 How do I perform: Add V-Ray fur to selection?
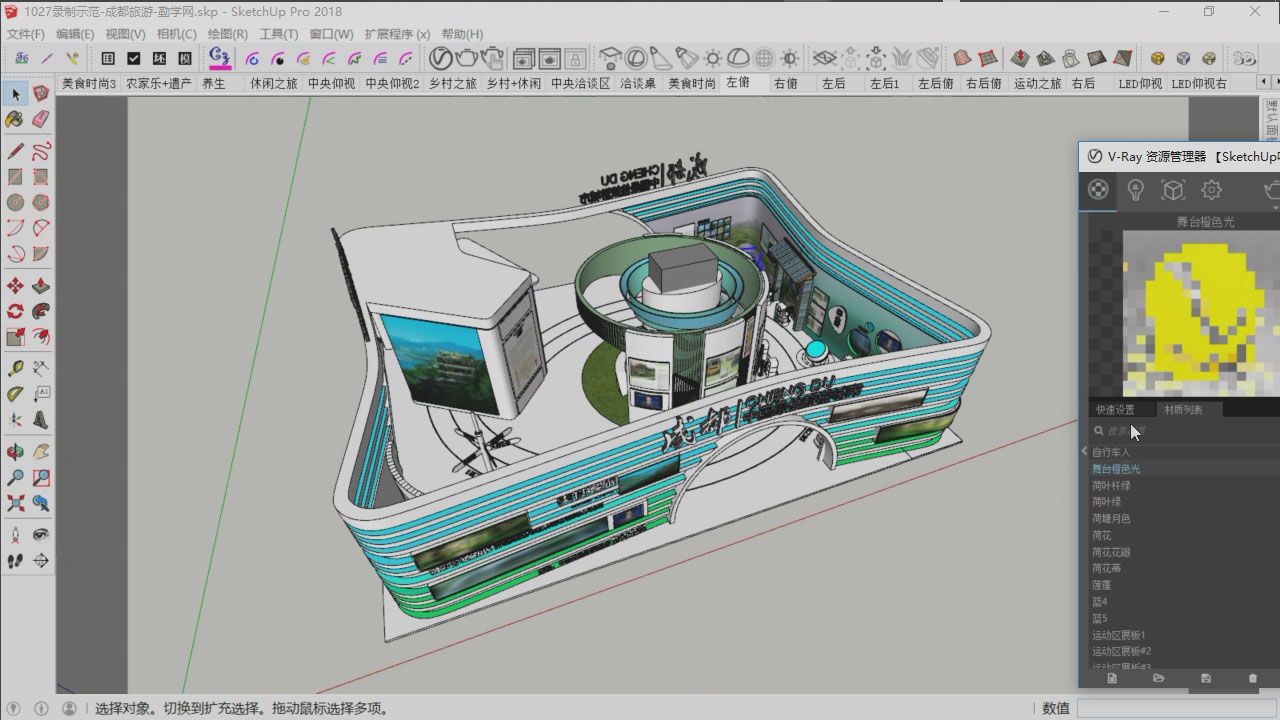[902, 58]
